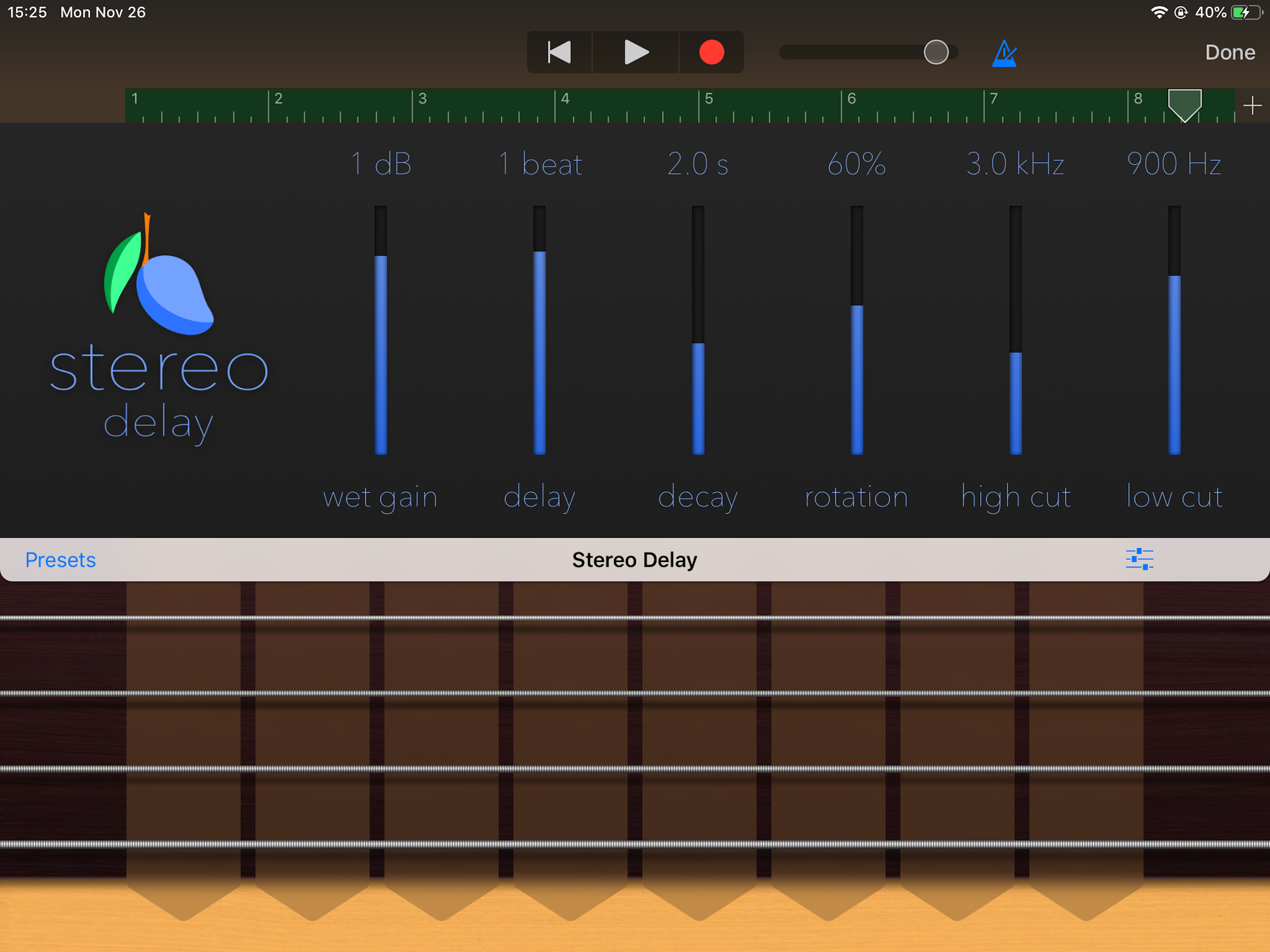Tap the low cut slider bar

[1174, 330]
